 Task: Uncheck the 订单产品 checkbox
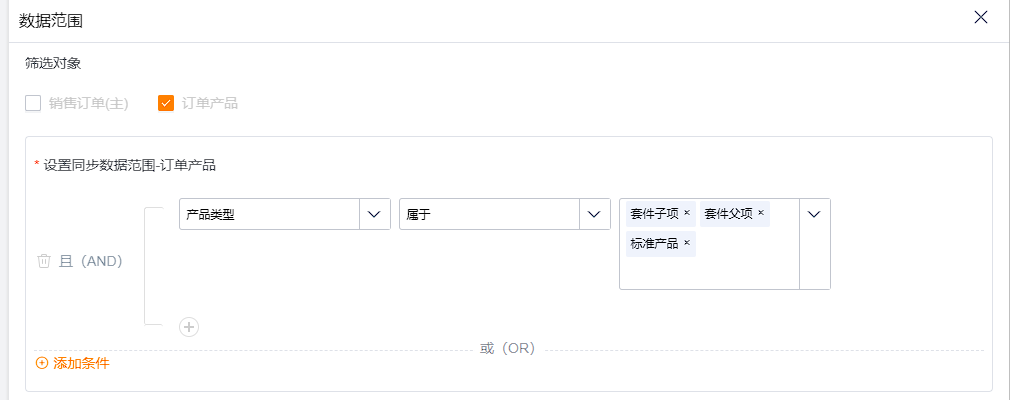point(166,103)
